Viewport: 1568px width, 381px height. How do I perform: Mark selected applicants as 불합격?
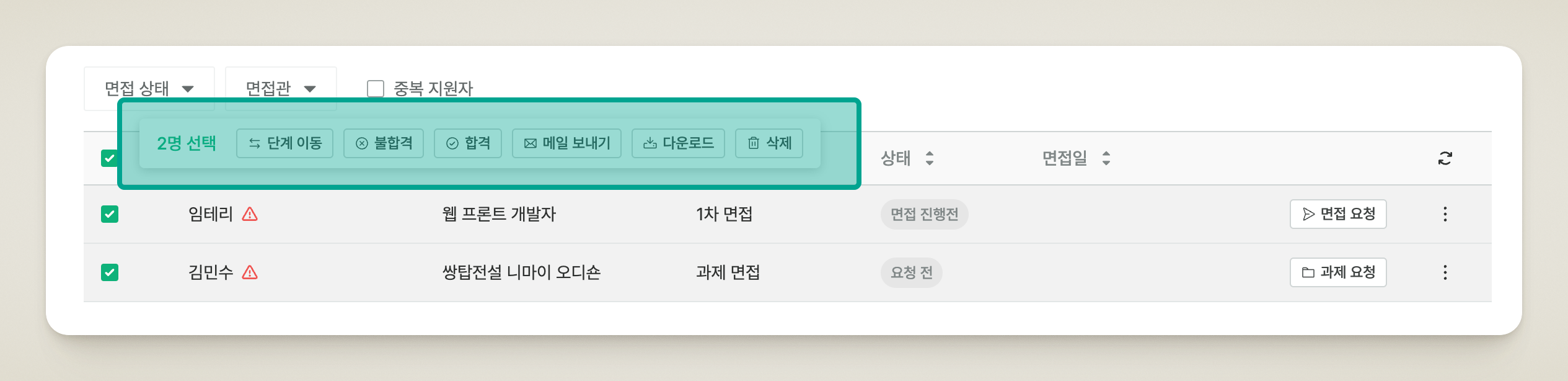tap(384, 143)
